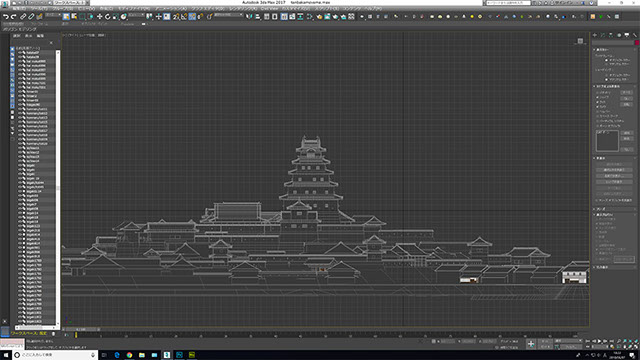
Task: Open the グループ (Group) menu
Action: tap(62, 9)
